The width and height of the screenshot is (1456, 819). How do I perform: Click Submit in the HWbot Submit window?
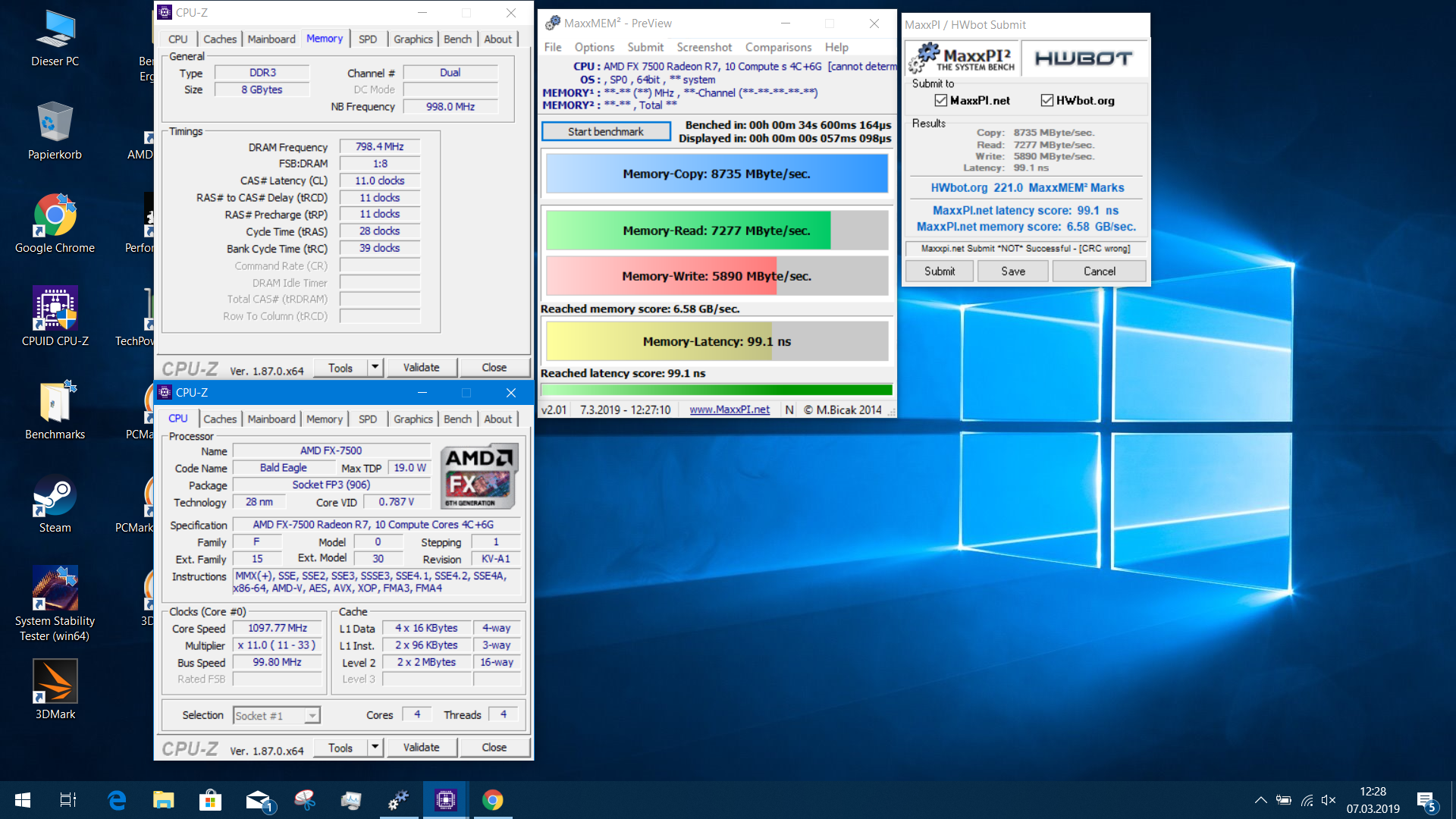click(940, 271)
